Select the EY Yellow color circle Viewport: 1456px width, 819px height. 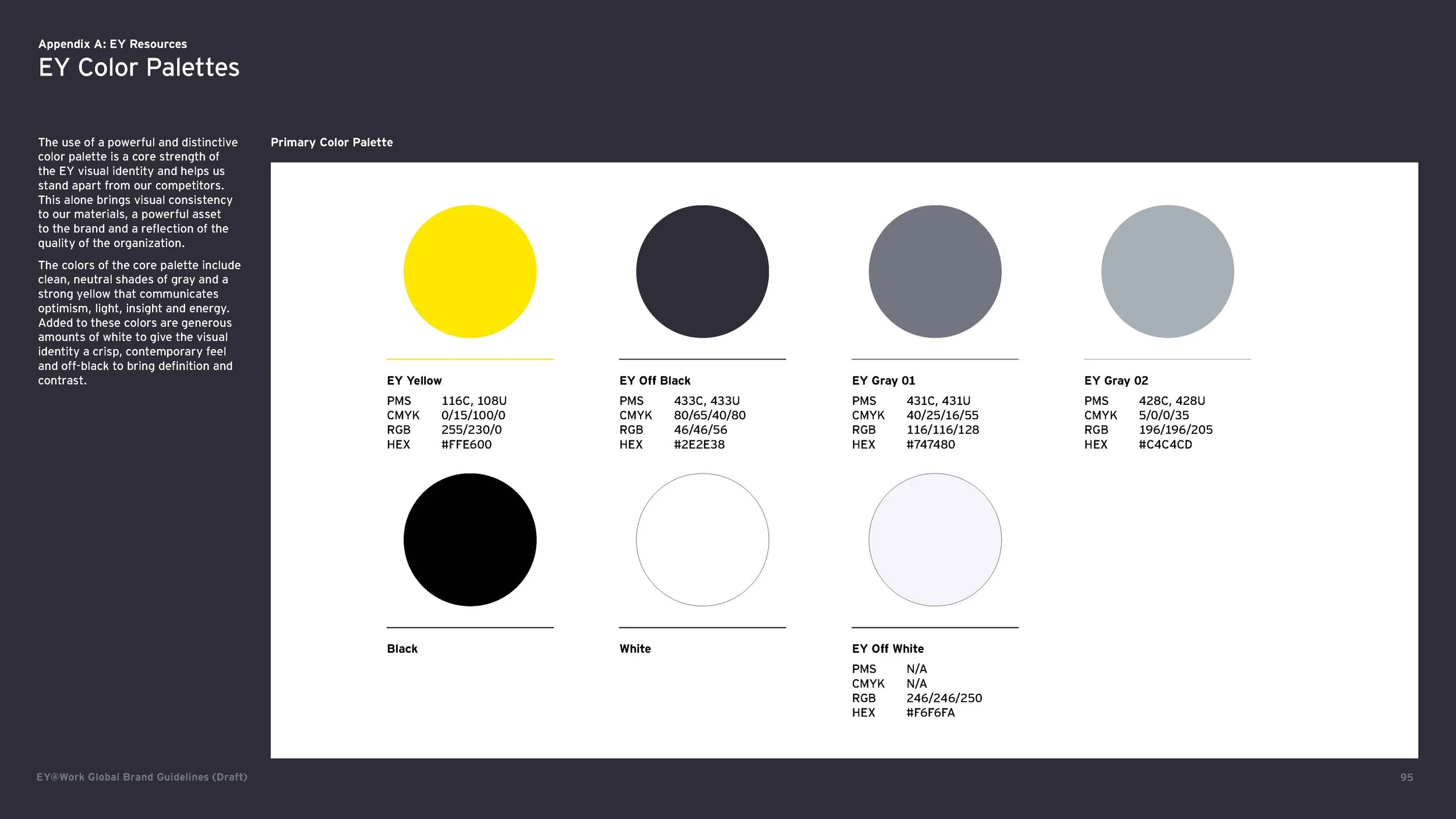click(x=469, y=271)
